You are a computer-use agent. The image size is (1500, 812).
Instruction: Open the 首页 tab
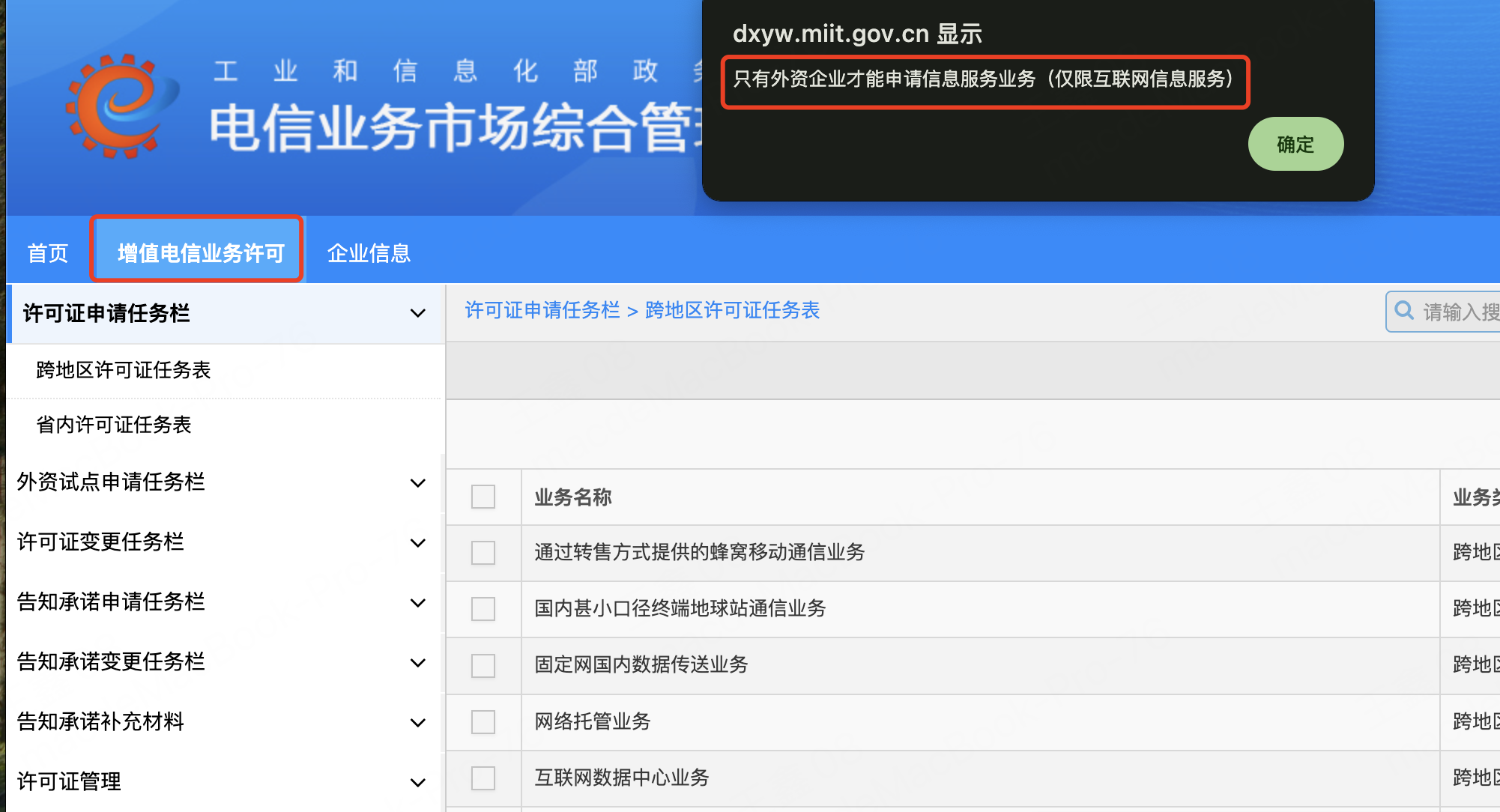tap(48, 253)
